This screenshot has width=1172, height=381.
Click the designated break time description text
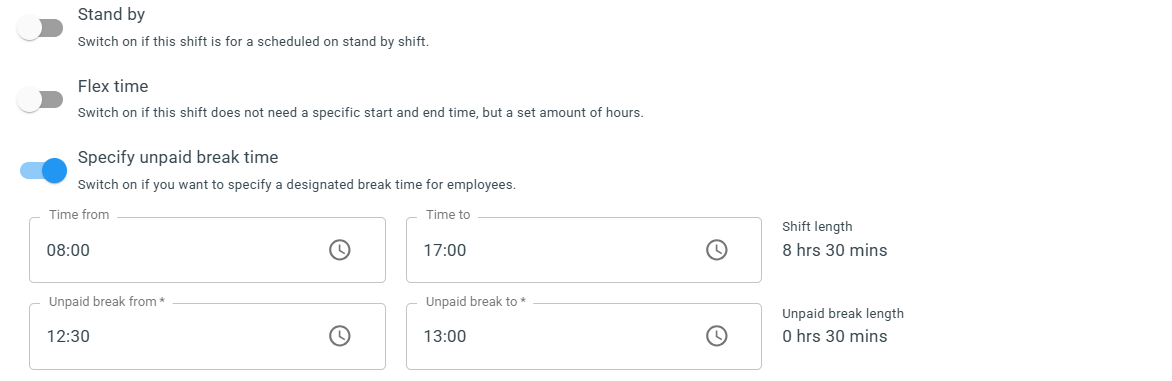297,185
